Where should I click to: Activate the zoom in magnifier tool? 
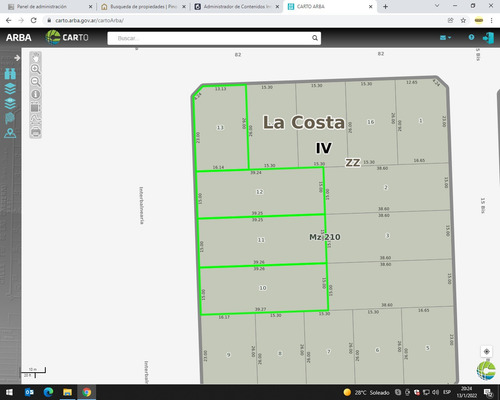point(36,69)
